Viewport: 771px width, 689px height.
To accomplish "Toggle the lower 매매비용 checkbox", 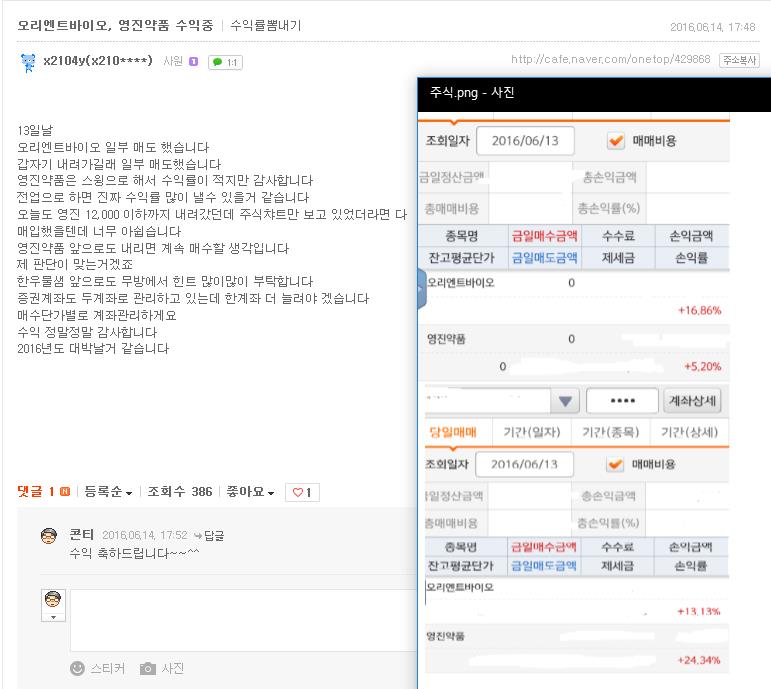I will coord(615,464).
